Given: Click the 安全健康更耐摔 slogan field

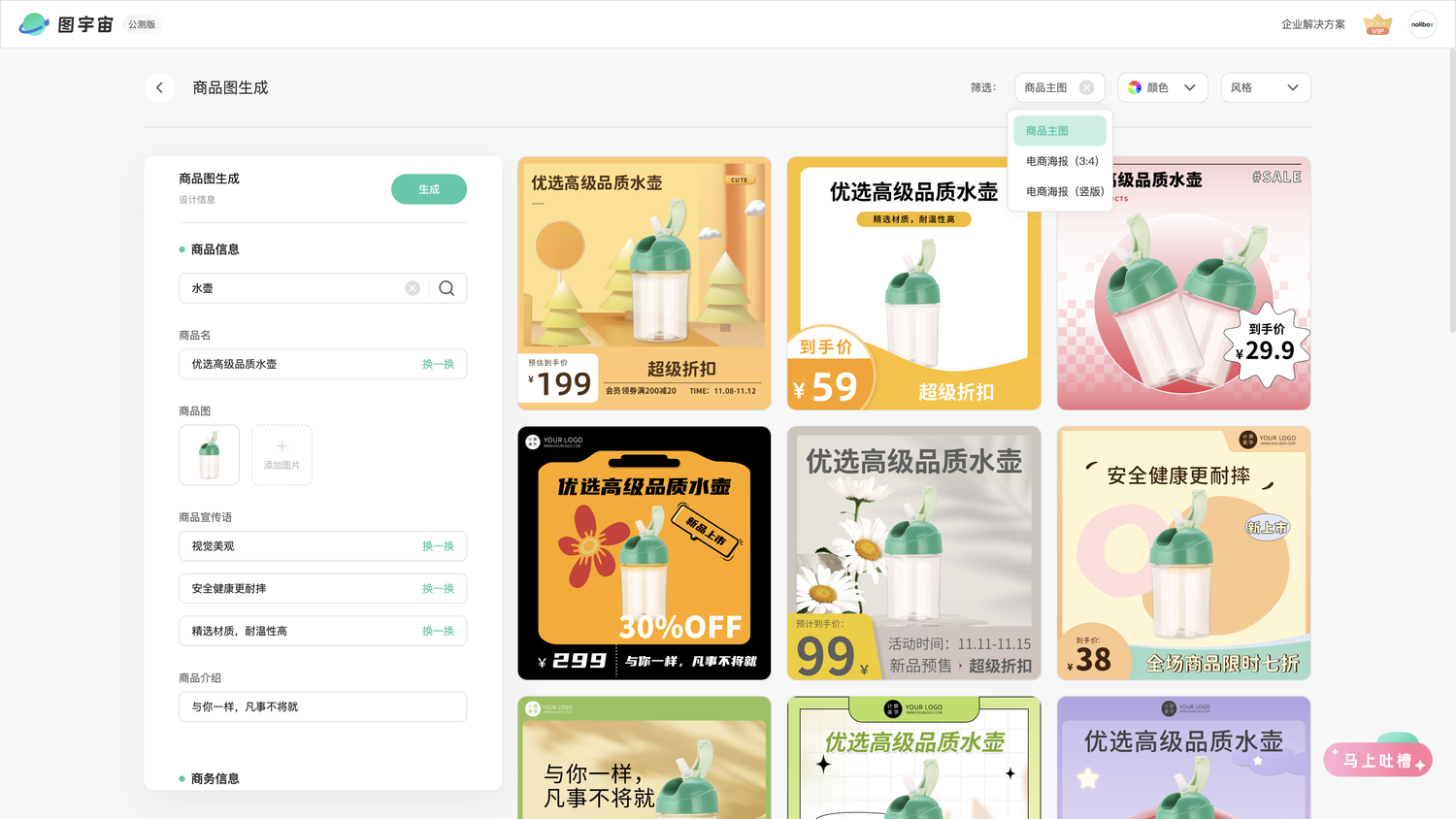Looking at the screenshot, I should tap(322, 589).
